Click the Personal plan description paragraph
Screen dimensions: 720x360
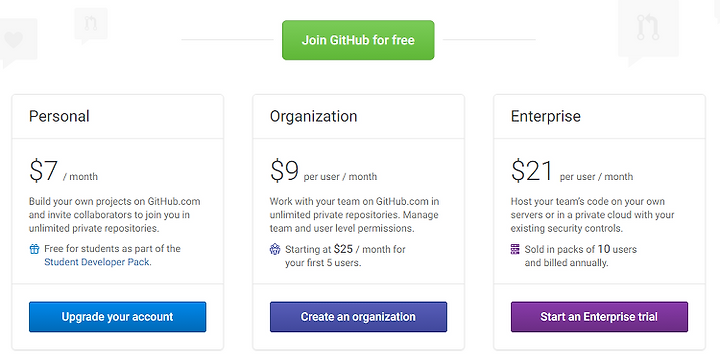[x=115, y=214]
